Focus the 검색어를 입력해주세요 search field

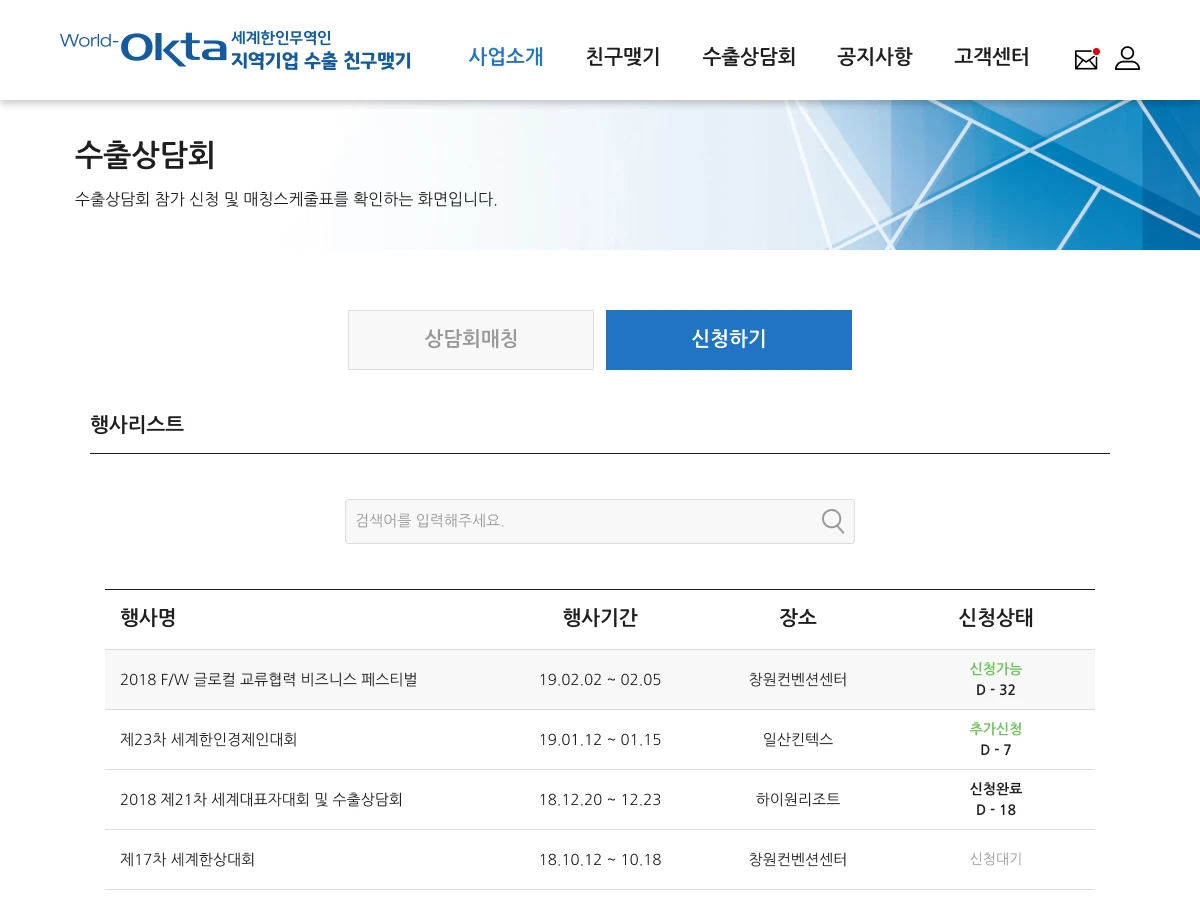[x=580, y=521]
